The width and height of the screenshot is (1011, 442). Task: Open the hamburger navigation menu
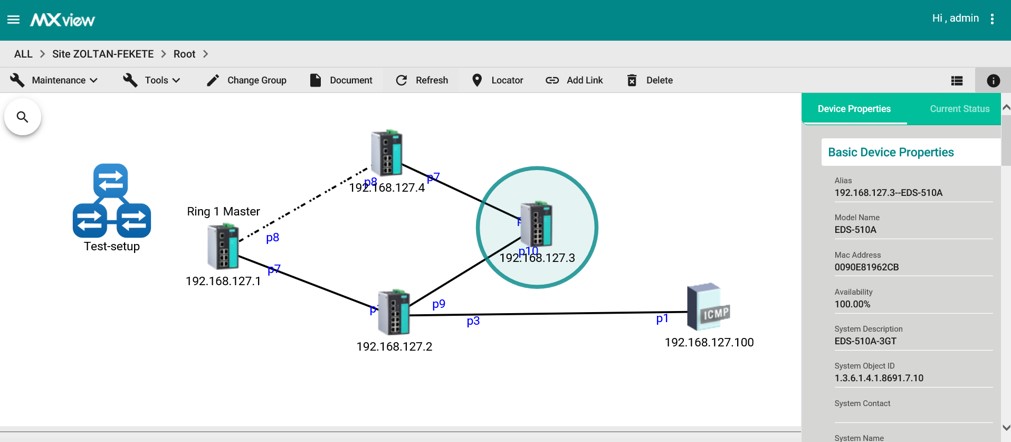coord(14,20)
